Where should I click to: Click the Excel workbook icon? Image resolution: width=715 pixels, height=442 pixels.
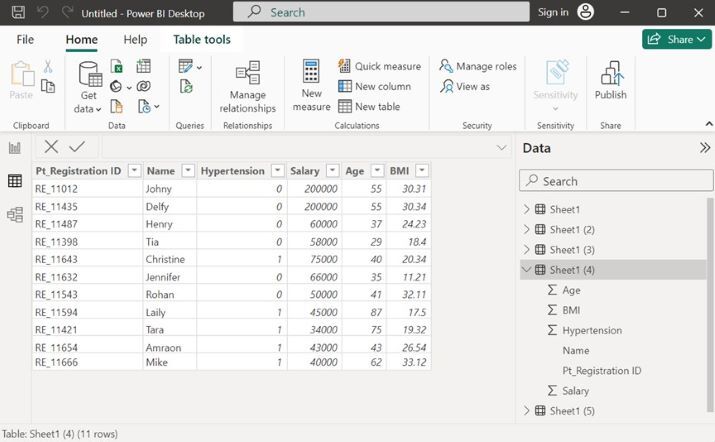point(117,67)
